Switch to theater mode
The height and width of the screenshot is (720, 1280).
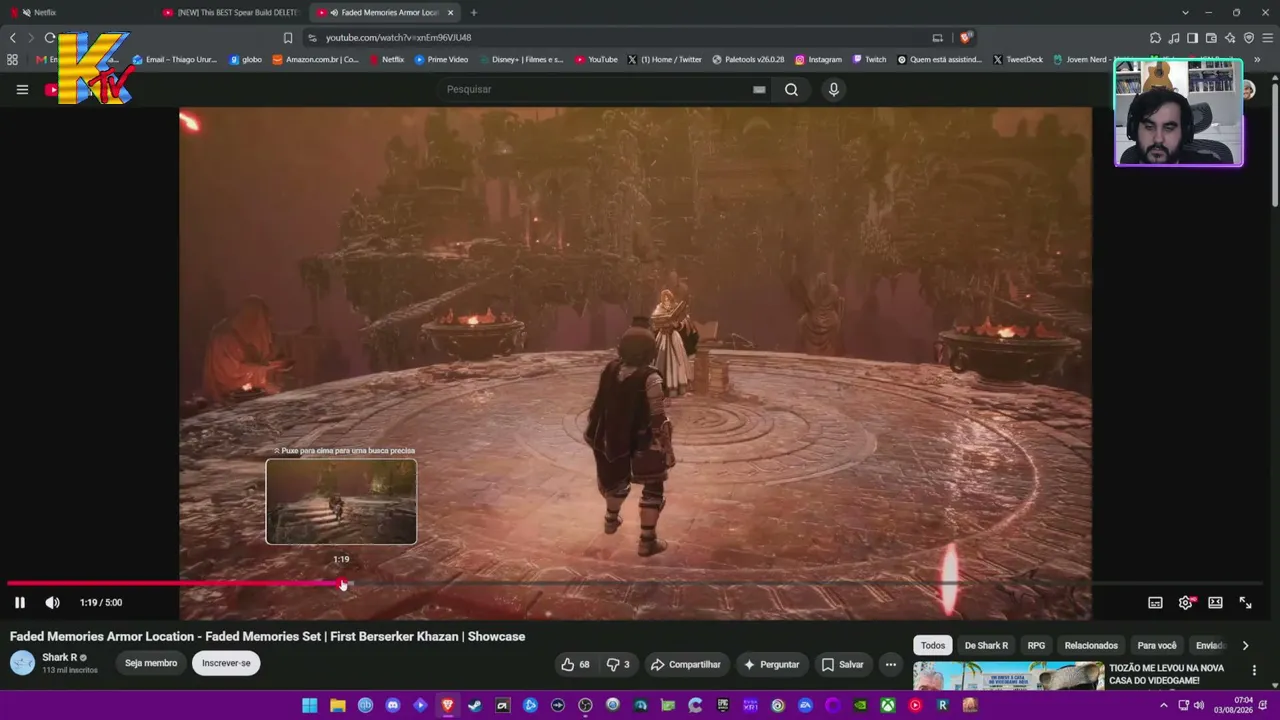[1215, 603]
